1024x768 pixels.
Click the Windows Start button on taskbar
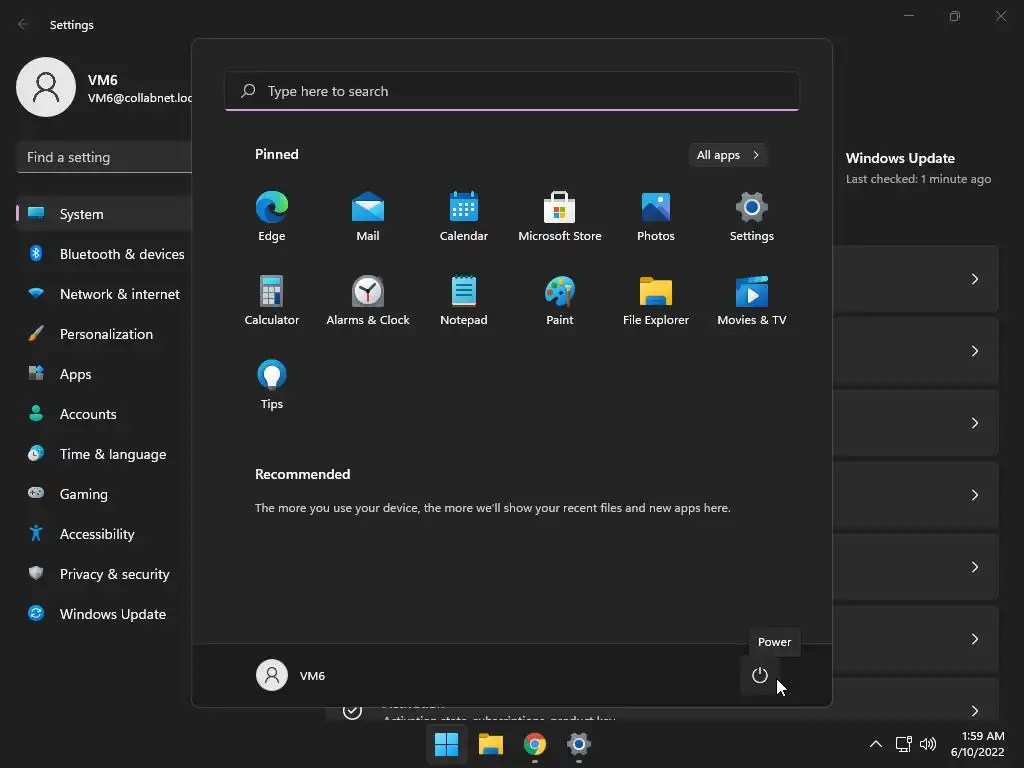[447, 744]
